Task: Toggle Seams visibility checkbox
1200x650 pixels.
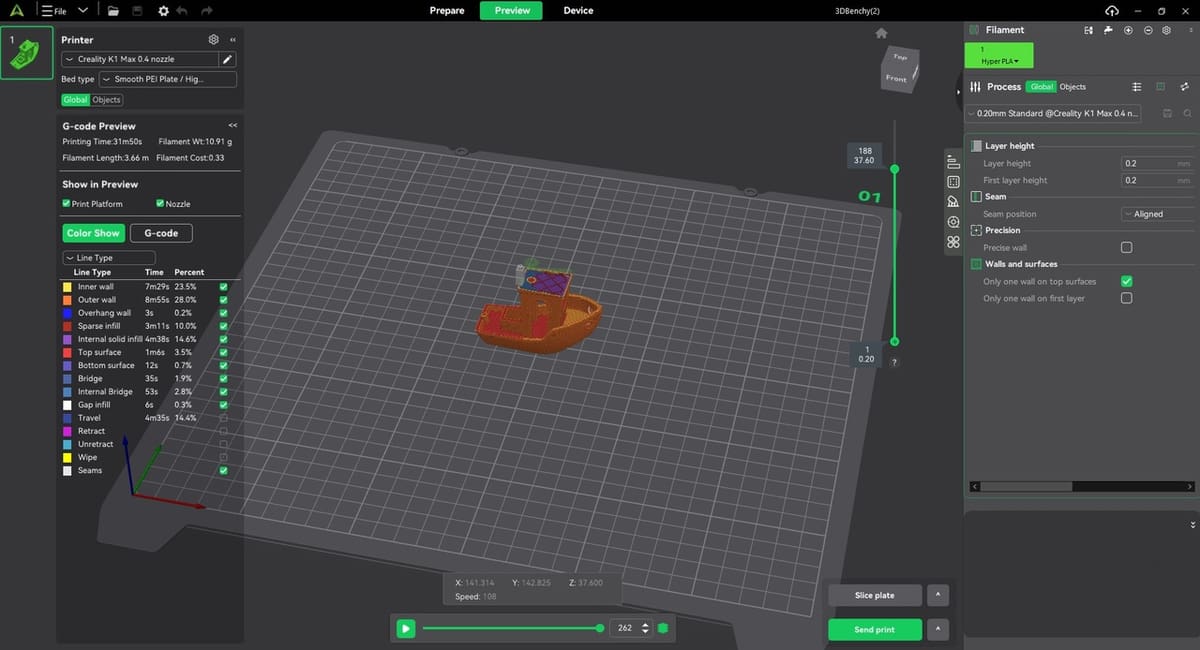Action: (x=223, y=470)
